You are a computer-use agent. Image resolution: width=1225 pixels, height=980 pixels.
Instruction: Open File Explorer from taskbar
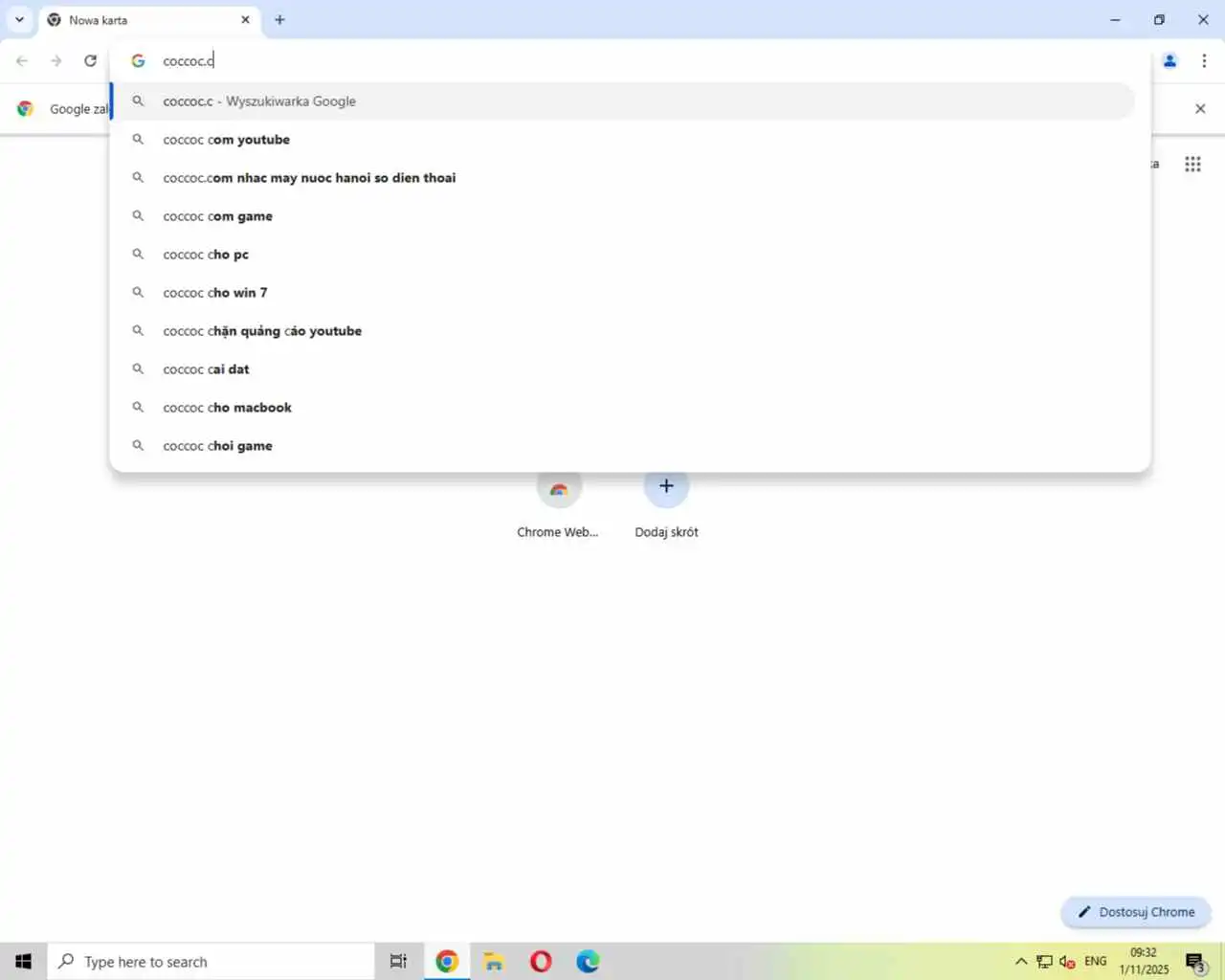[494, 961]
